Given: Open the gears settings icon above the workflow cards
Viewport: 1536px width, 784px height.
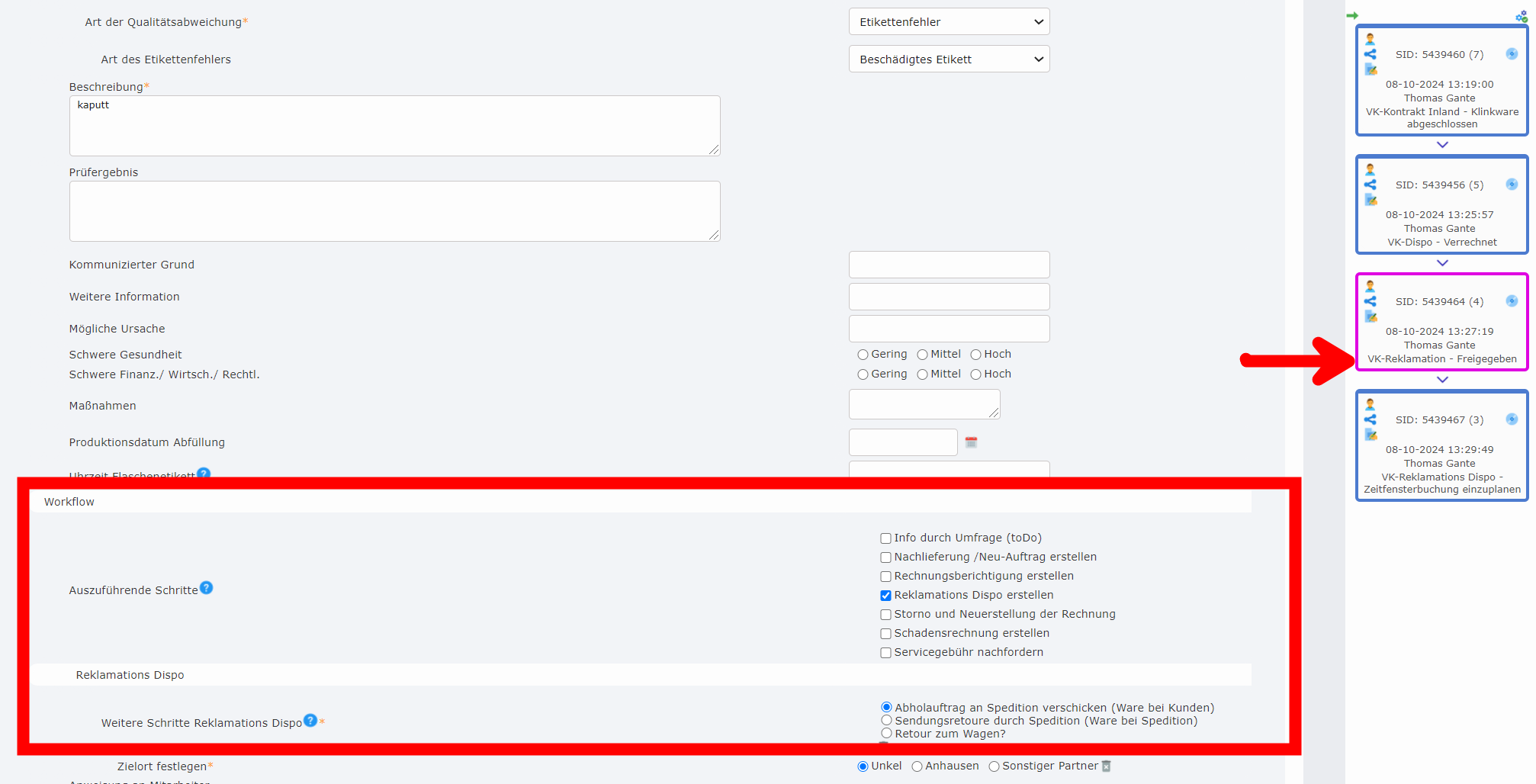Looking at the screenshot, I should point(1521,16).
